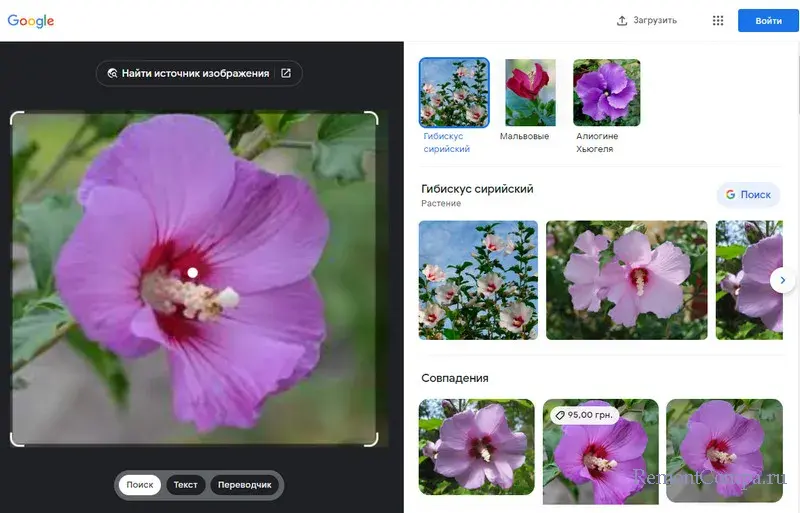
Task: Show next images with right arrow chevron
Action: click(x=782, y=280)
